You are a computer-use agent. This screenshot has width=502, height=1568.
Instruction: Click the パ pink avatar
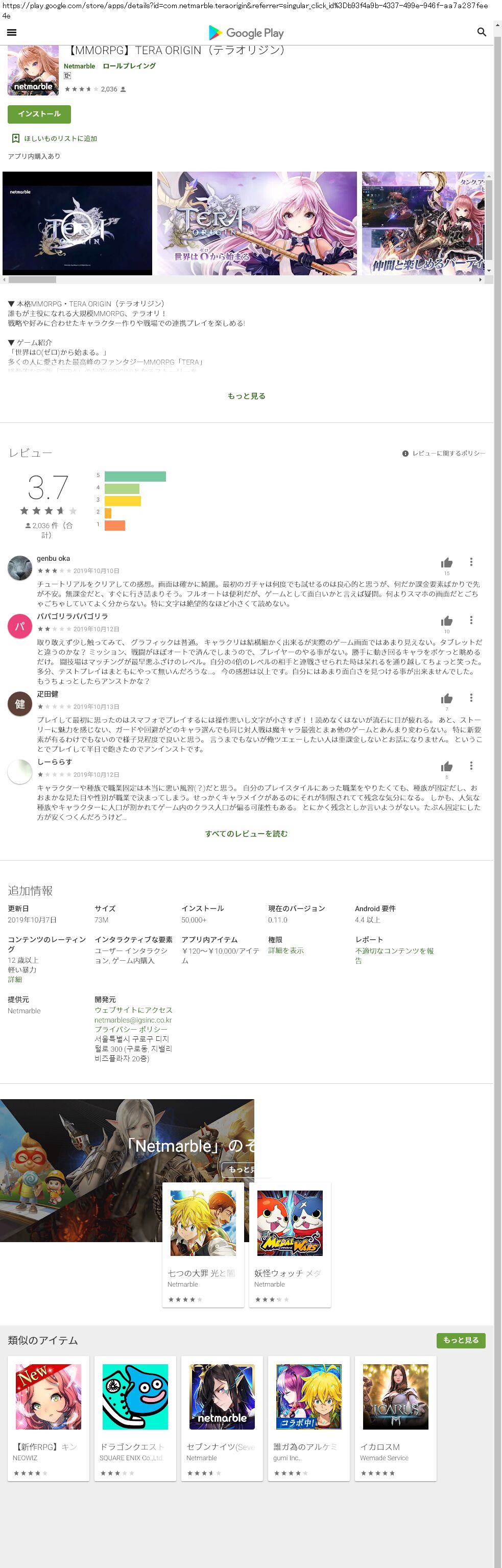(x=19, y=626)
